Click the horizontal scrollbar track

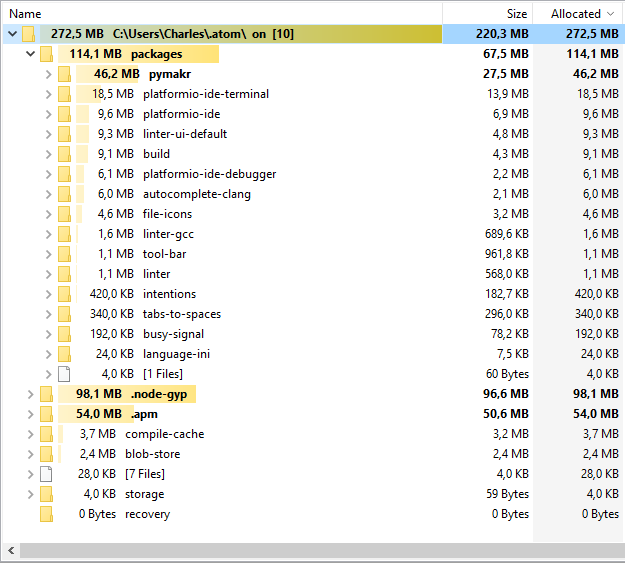(322, 551)
